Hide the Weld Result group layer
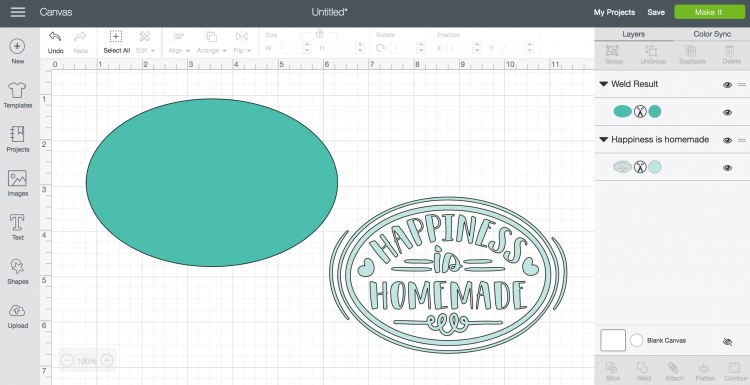750x385 pixels. 728,85
